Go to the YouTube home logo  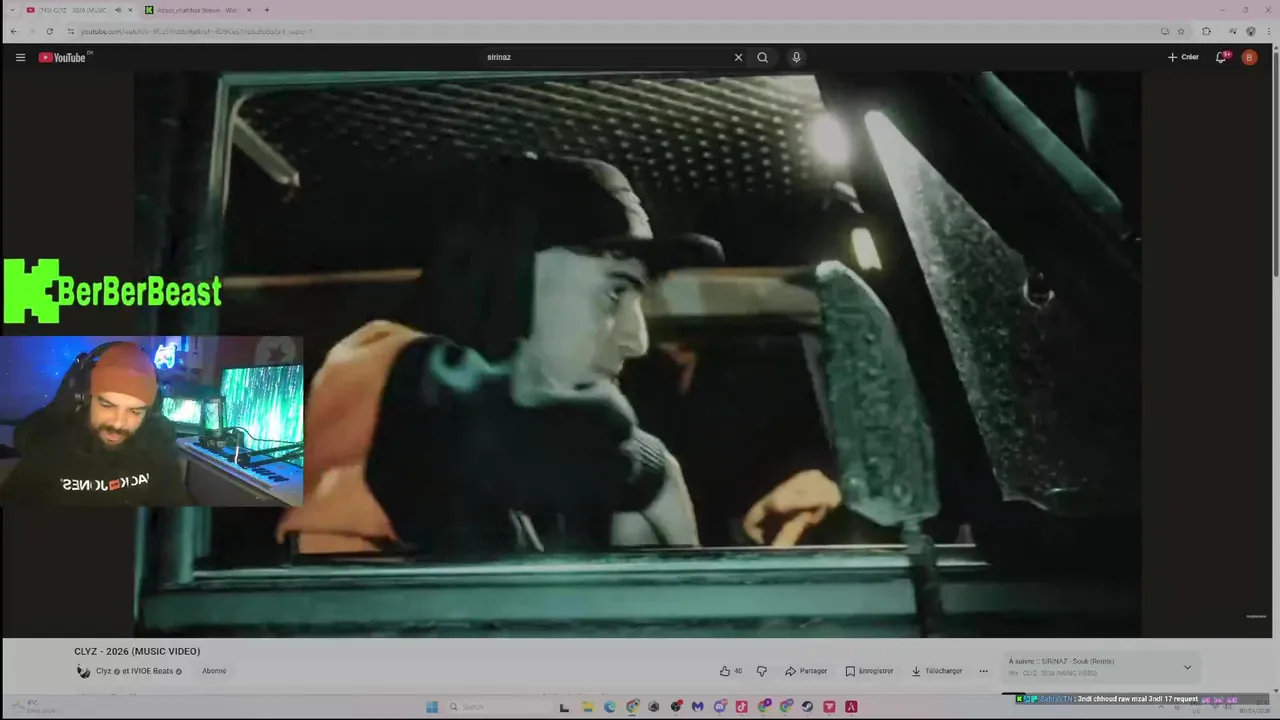point(63,57)
